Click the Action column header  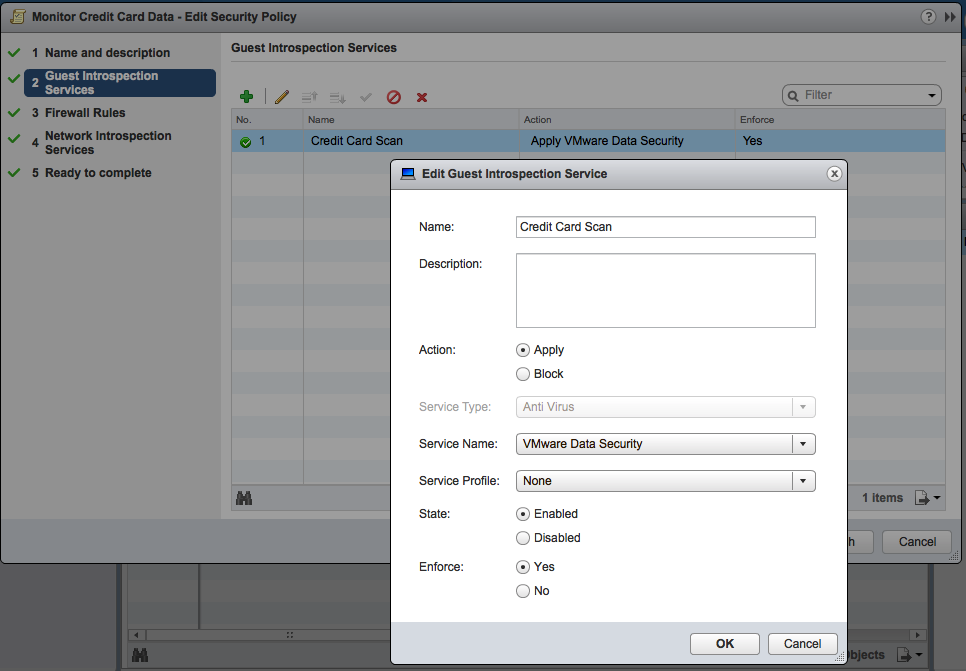[x=627, y=120]
